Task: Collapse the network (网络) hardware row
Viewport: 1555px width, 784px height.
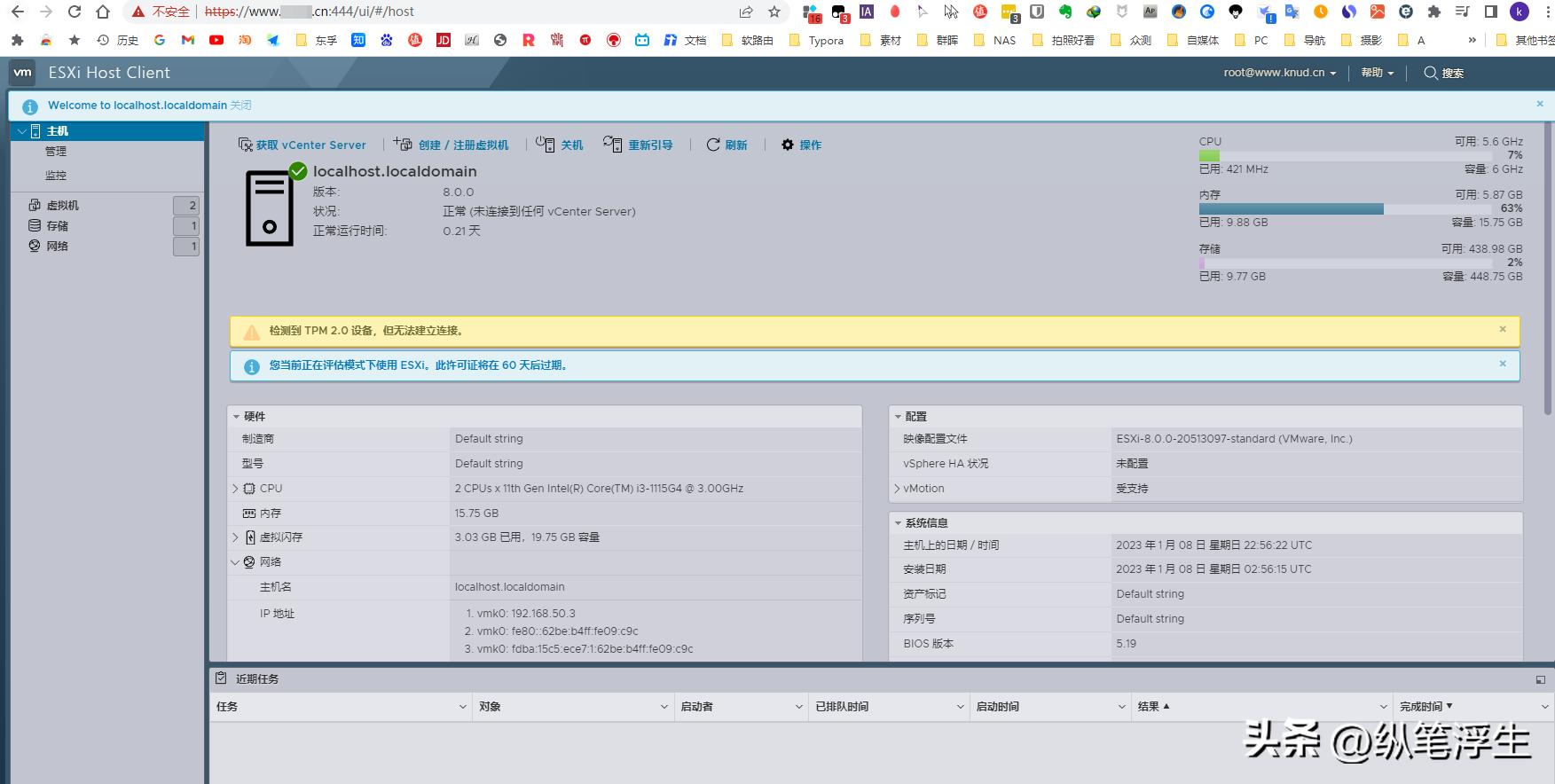Action: tap(235, 562)
